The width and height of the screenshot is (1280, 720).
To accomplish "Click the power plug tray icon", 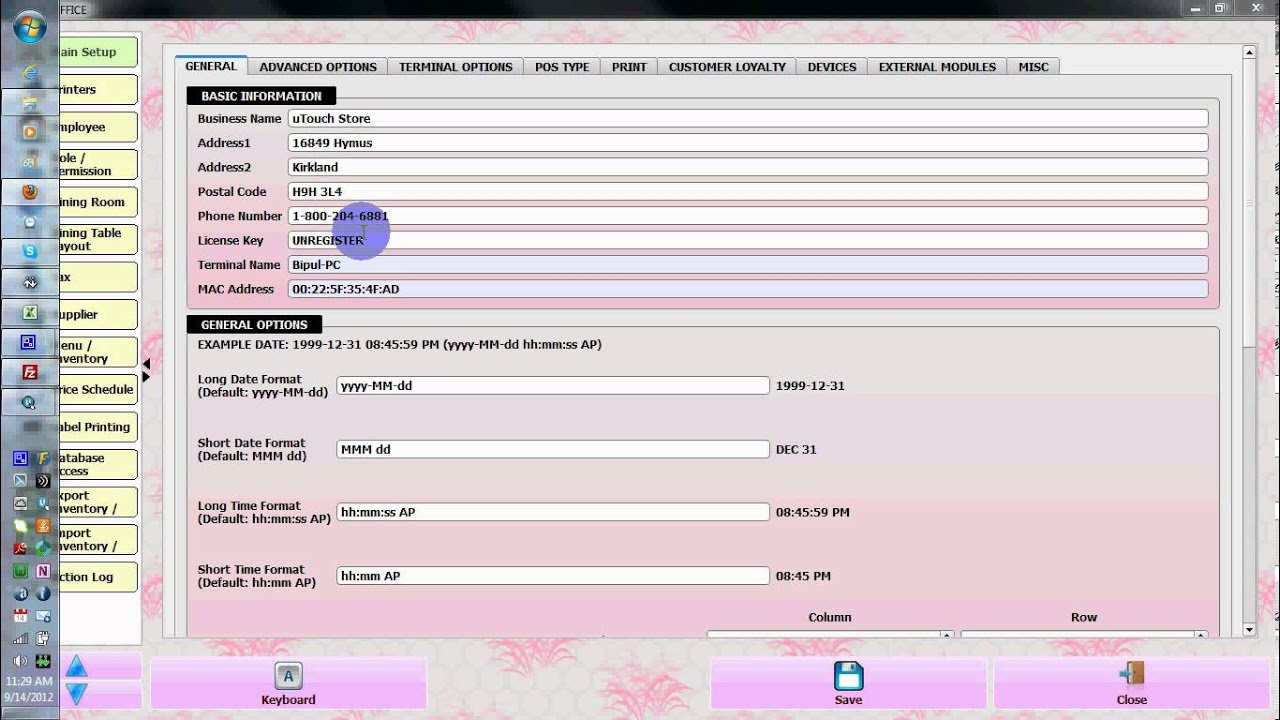I will coord(43,638).
